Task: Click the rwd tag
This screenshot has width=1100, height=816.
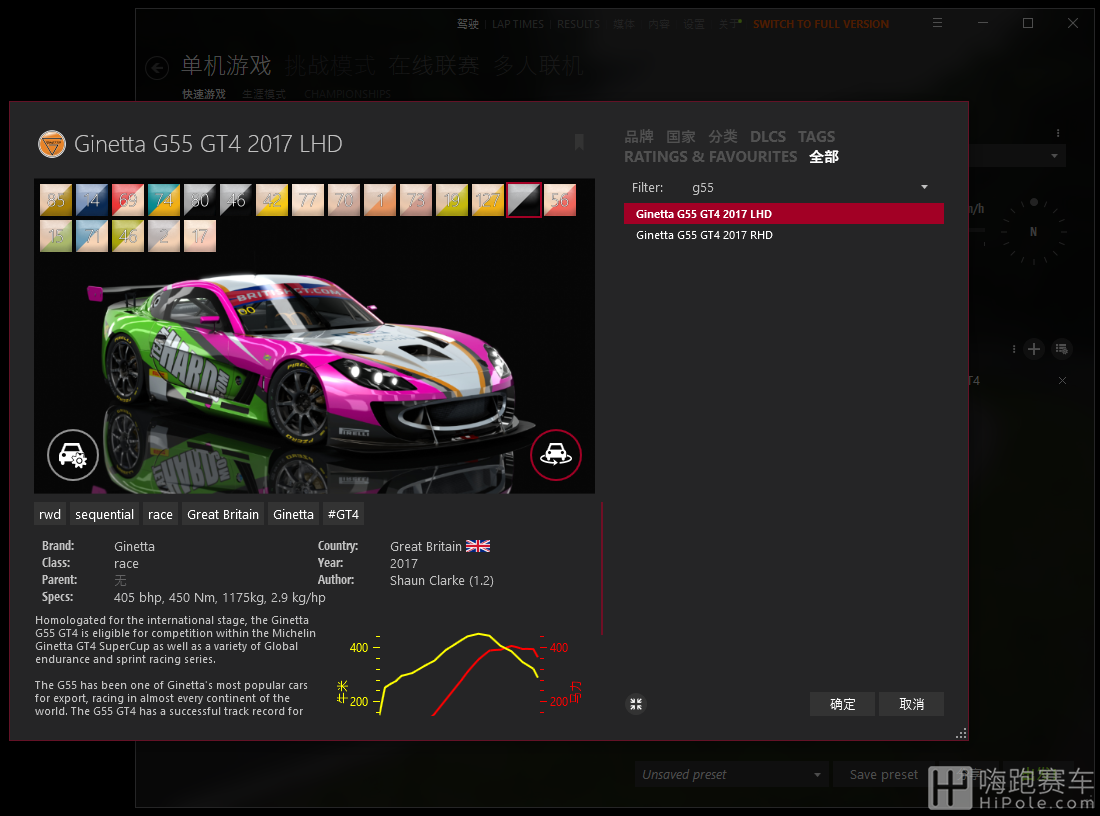Action: (50, 514)
